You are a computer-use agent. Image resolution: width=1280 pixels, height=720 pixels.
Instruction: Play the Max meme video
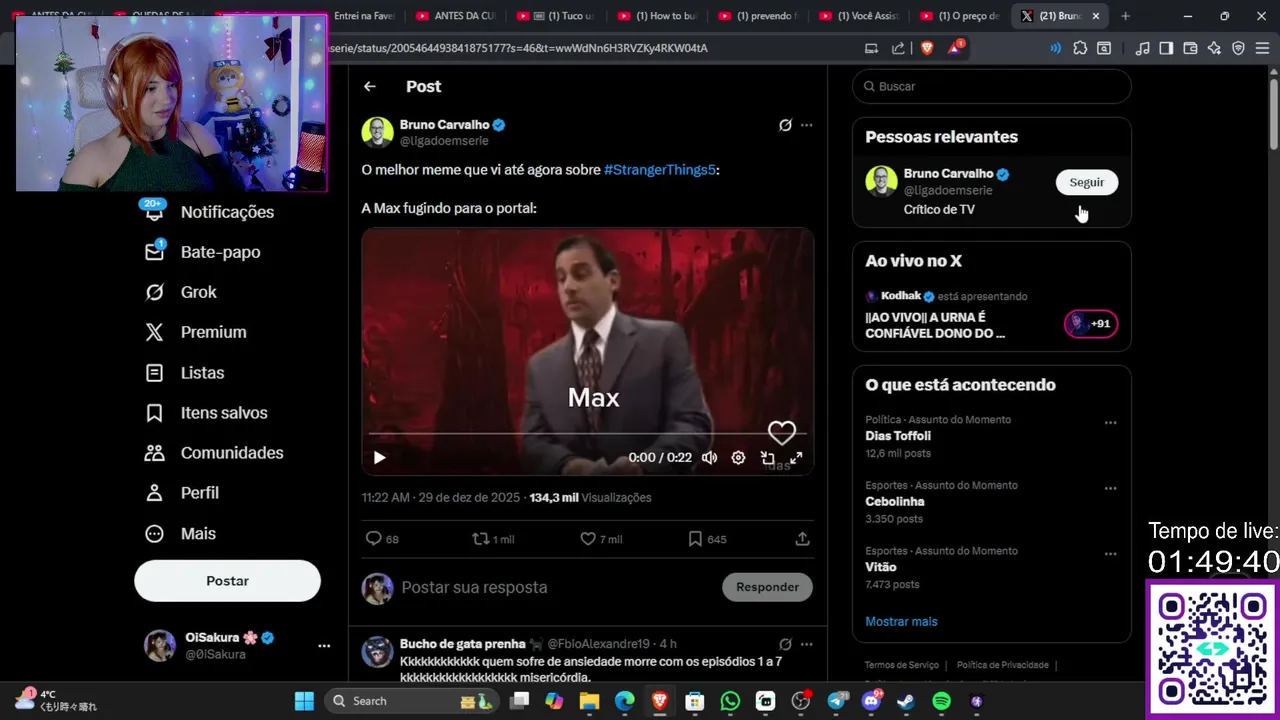[x=380, y=458]
